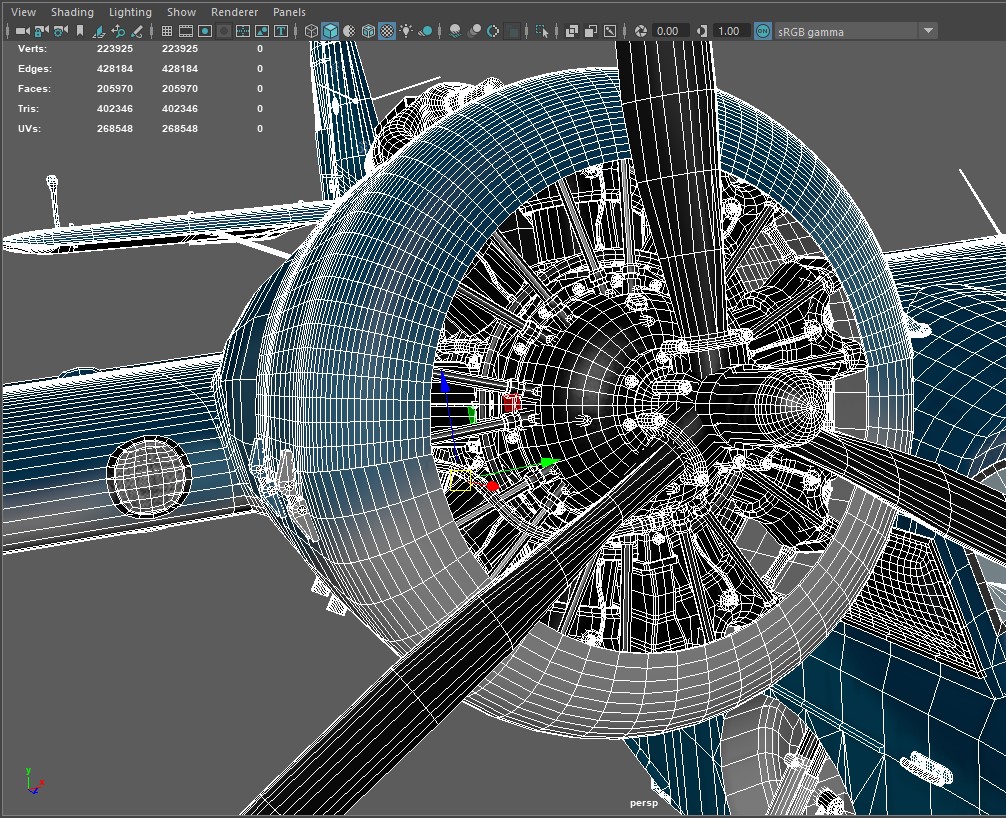This screenshot has width=1006, height=818.
Task: Open the sRGB gamma view transform dropdown
Action: 930,30
